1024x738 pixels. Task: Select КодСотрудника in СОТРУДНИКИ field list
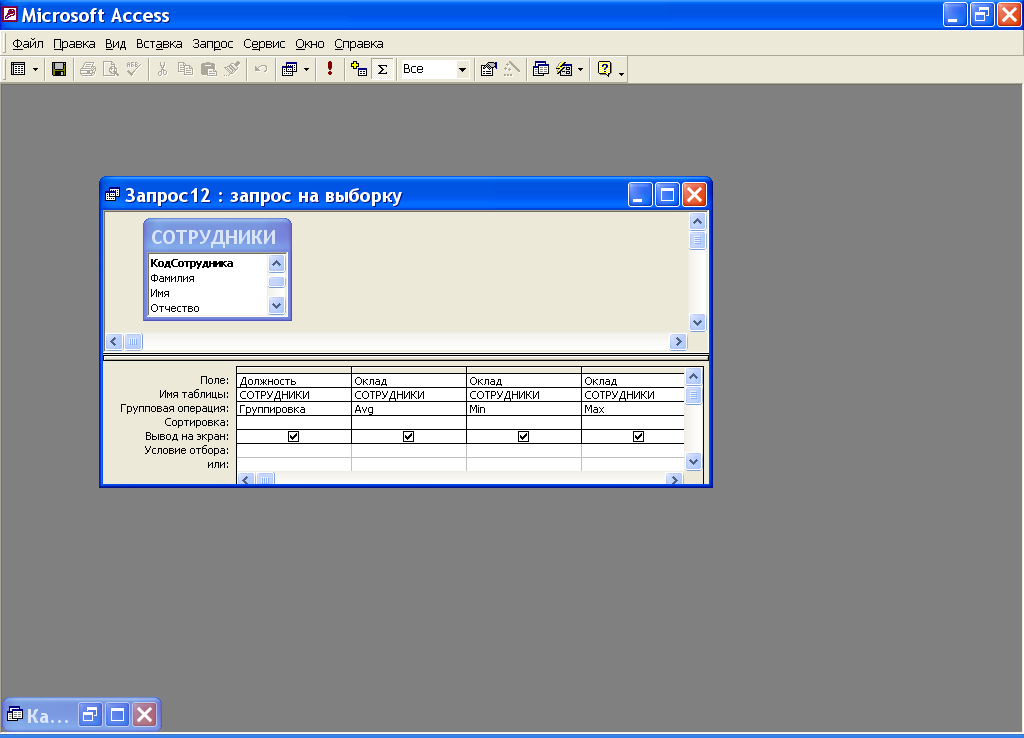coord(191,263)
